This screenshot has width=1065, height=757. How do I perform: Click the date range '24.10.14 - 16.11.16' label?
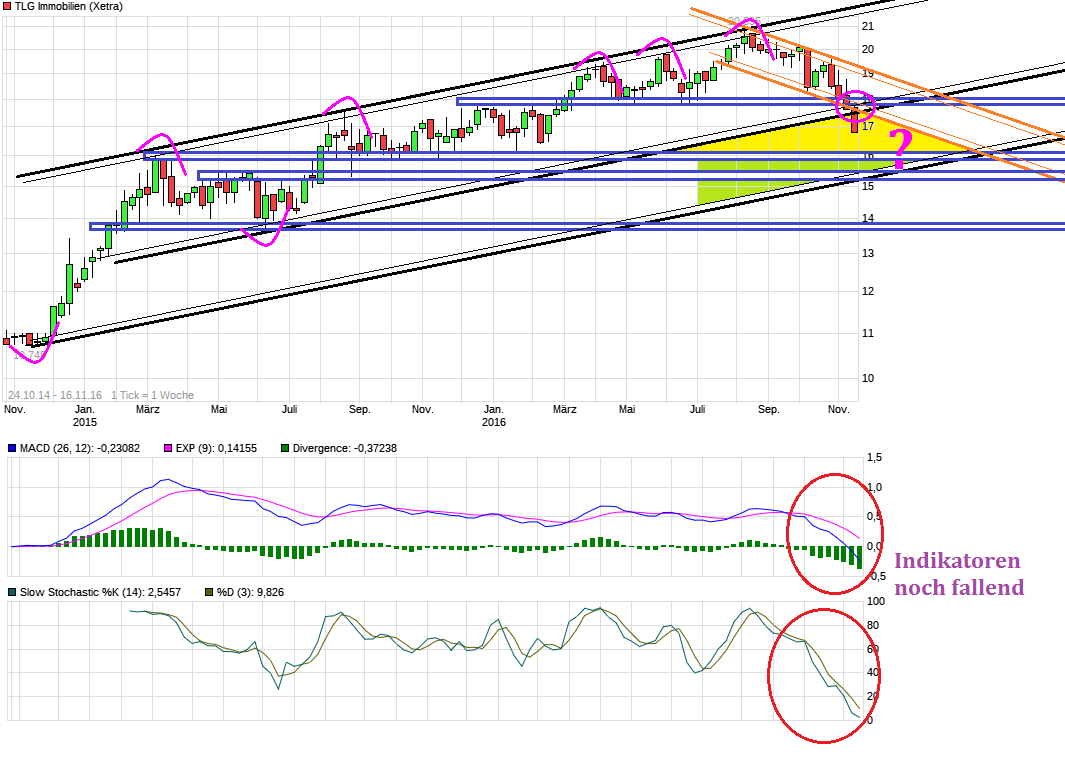tap(55, 395)
